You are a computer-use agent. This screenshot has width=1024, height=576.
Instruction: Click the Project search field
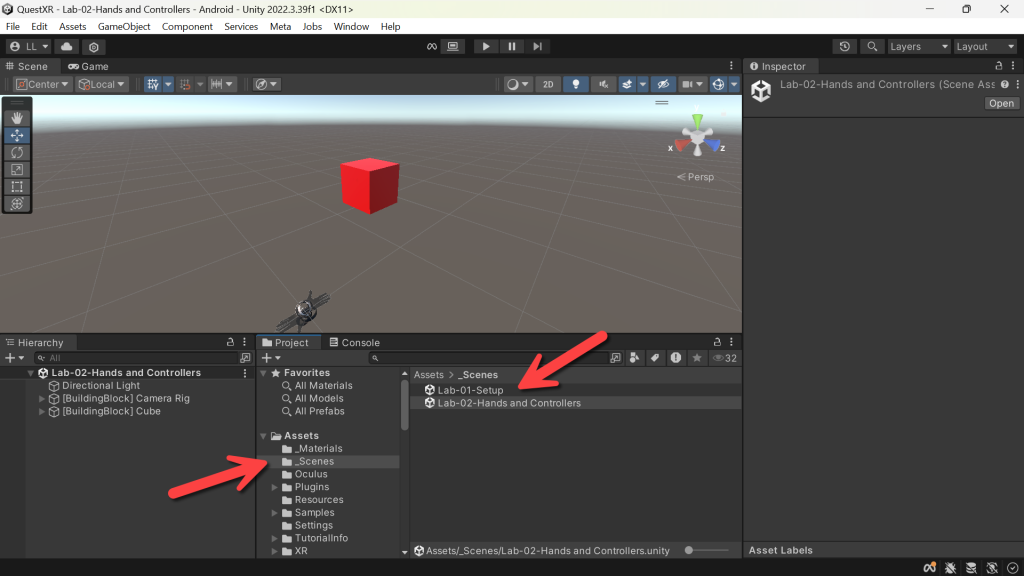(488, 358)
